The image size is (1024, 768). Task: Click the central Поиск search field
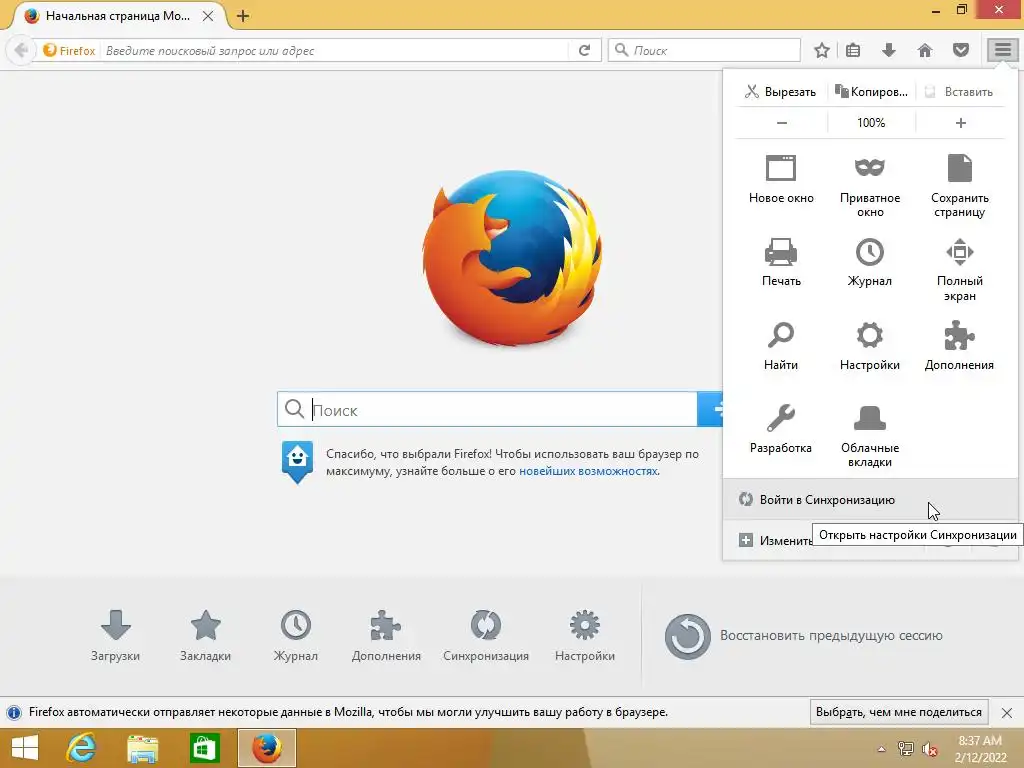tap(487, 409)
